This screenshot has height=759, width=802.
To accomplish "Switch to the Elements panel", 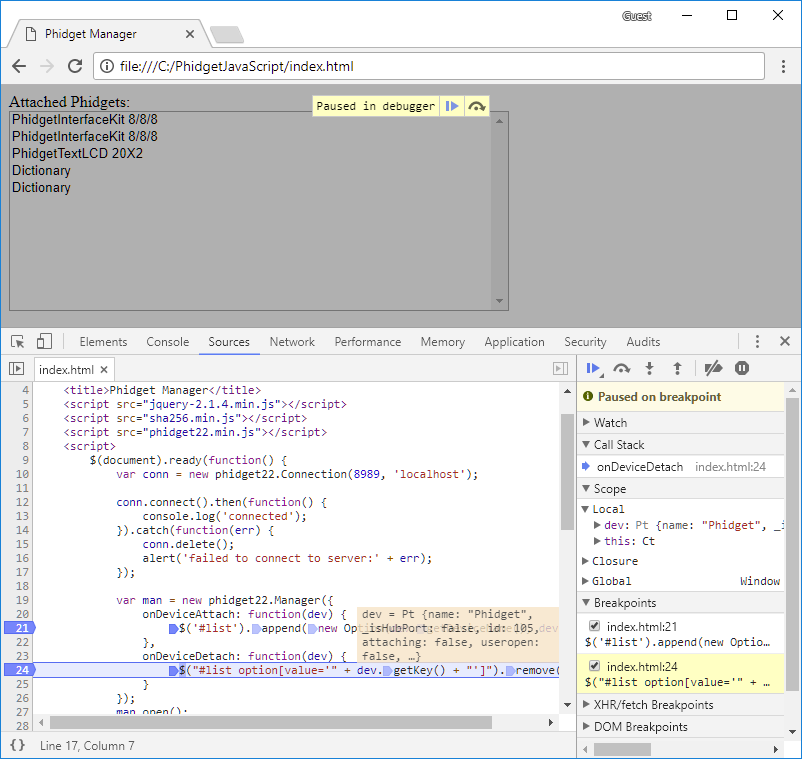I will [x=103, y=342].
